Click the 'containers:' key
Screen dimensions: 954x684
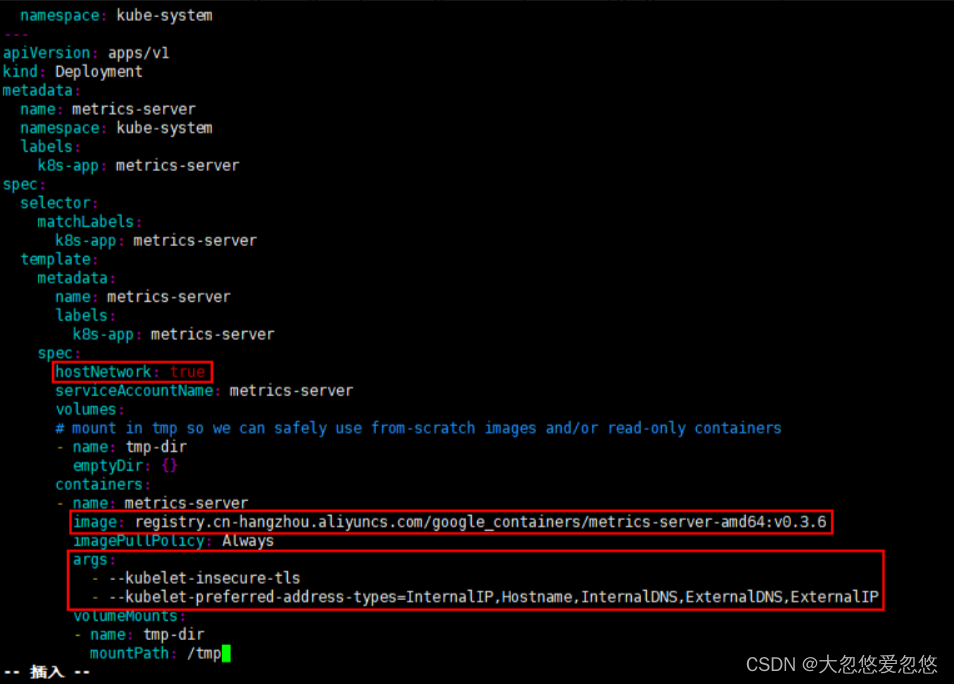(x=103, y=485)
